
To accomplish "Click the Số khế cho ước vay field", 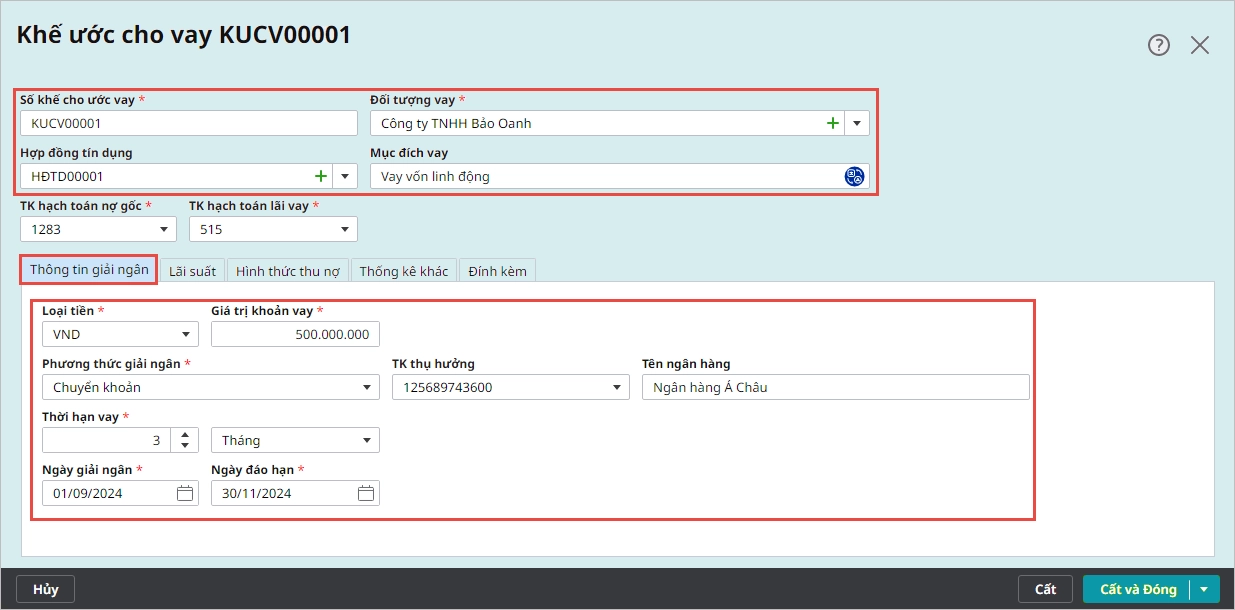I will pos(189,123).
